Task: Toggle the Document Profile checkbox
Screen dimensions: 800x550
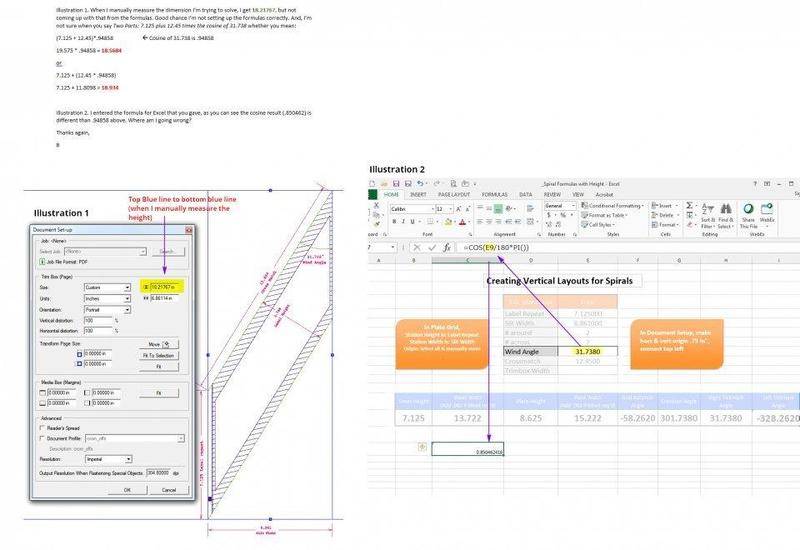Action: coord(40,437)
